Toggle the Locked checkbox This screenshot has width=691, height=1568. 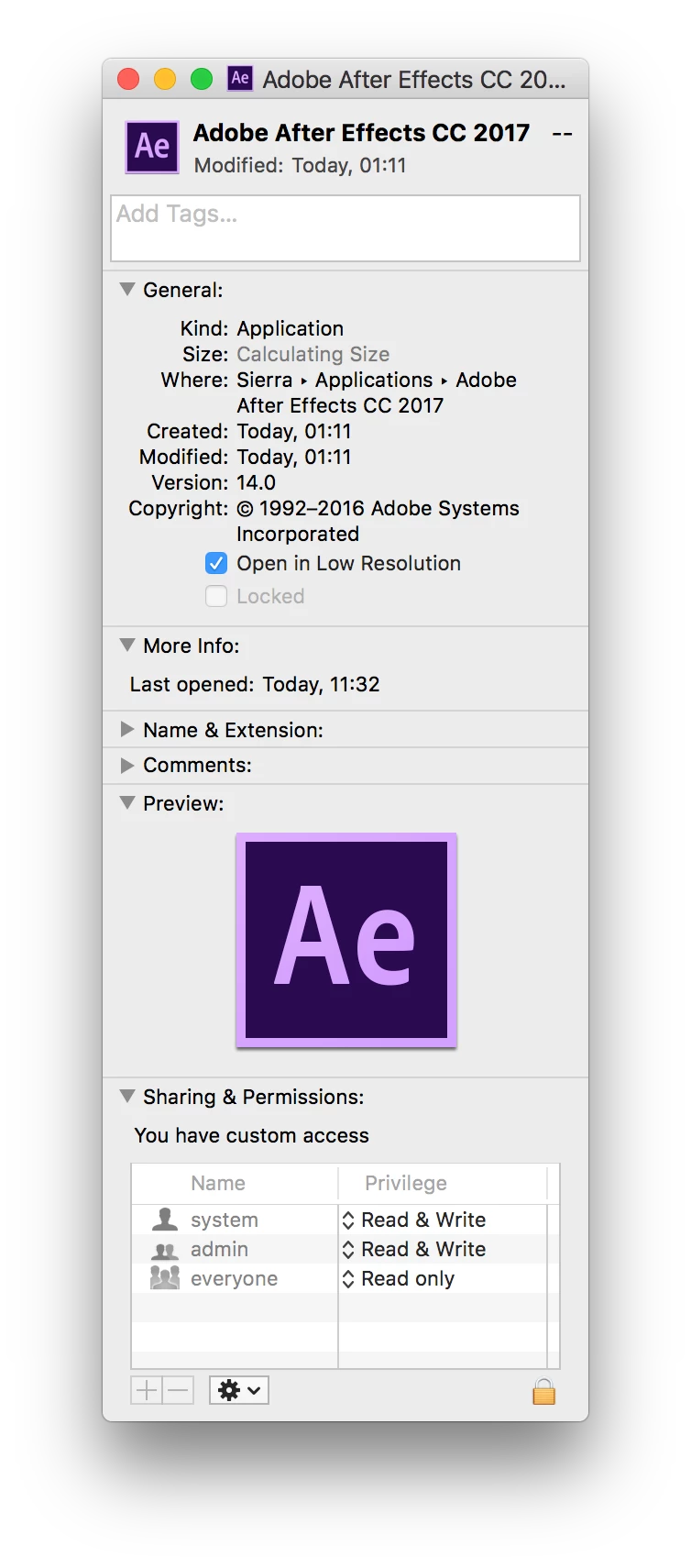point(216,596)
